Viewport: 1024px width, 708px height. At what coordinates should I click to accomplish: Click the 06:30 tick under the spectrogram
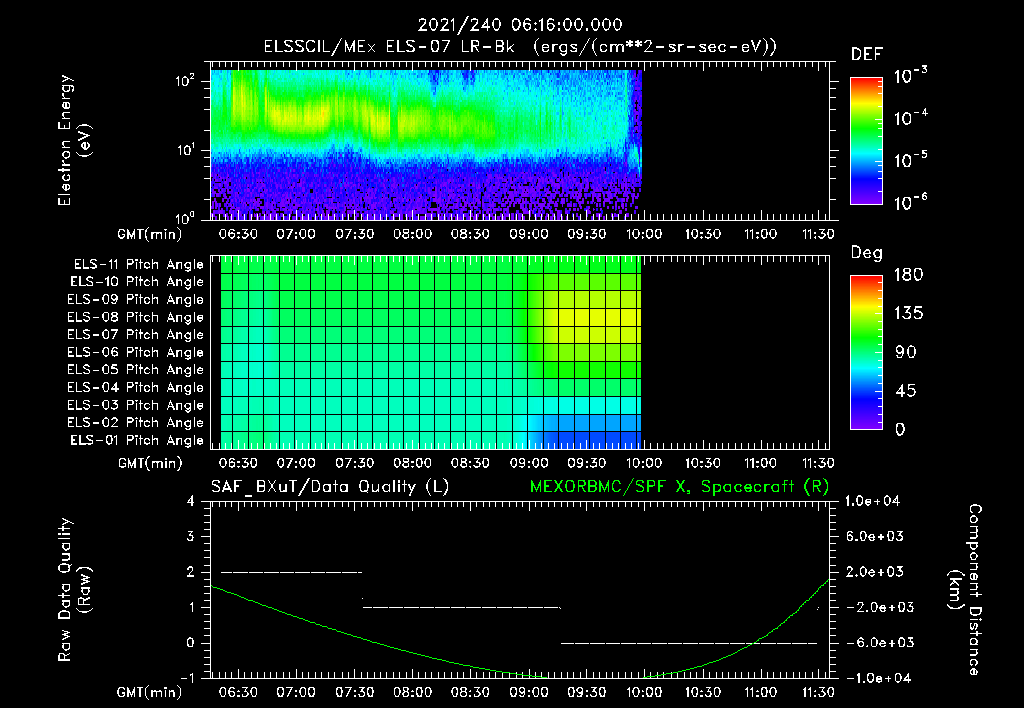click(238, 234)
